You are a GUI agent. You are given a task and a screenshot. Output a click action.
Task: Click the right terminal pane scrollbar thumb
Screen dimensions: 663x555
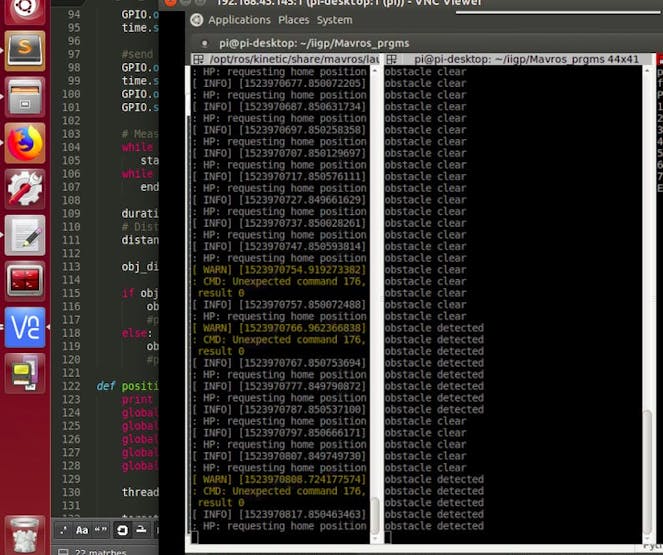(x=647, y=473)
